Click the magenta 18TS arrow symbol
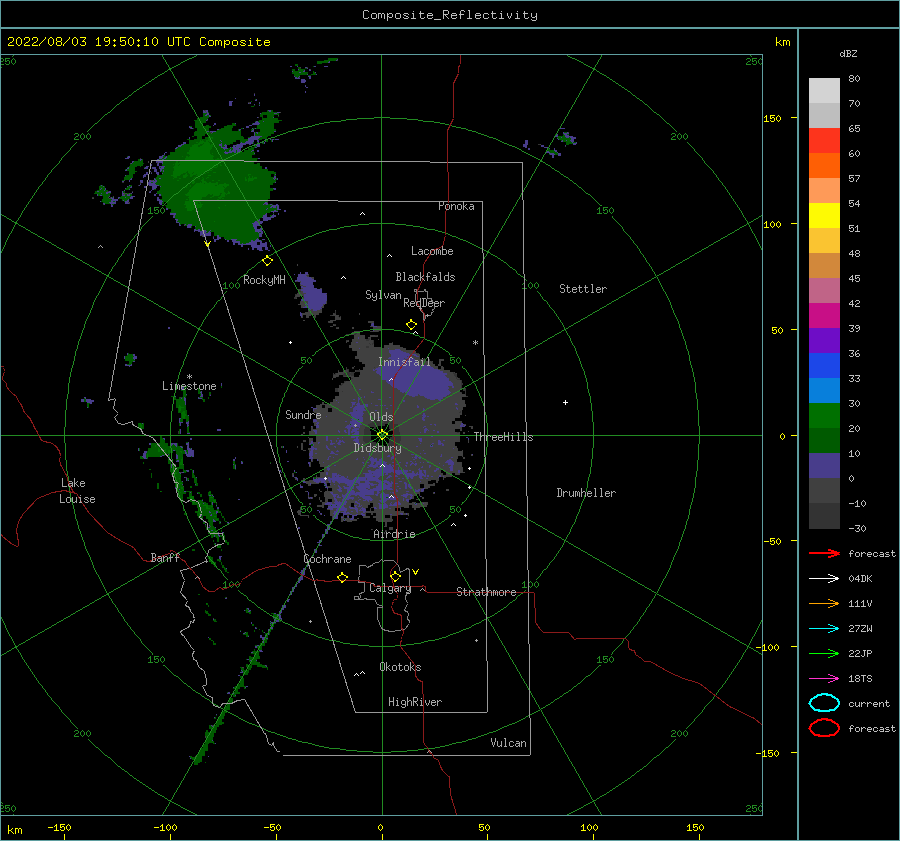The image size is (900, 841). click(x=824, y=679)
